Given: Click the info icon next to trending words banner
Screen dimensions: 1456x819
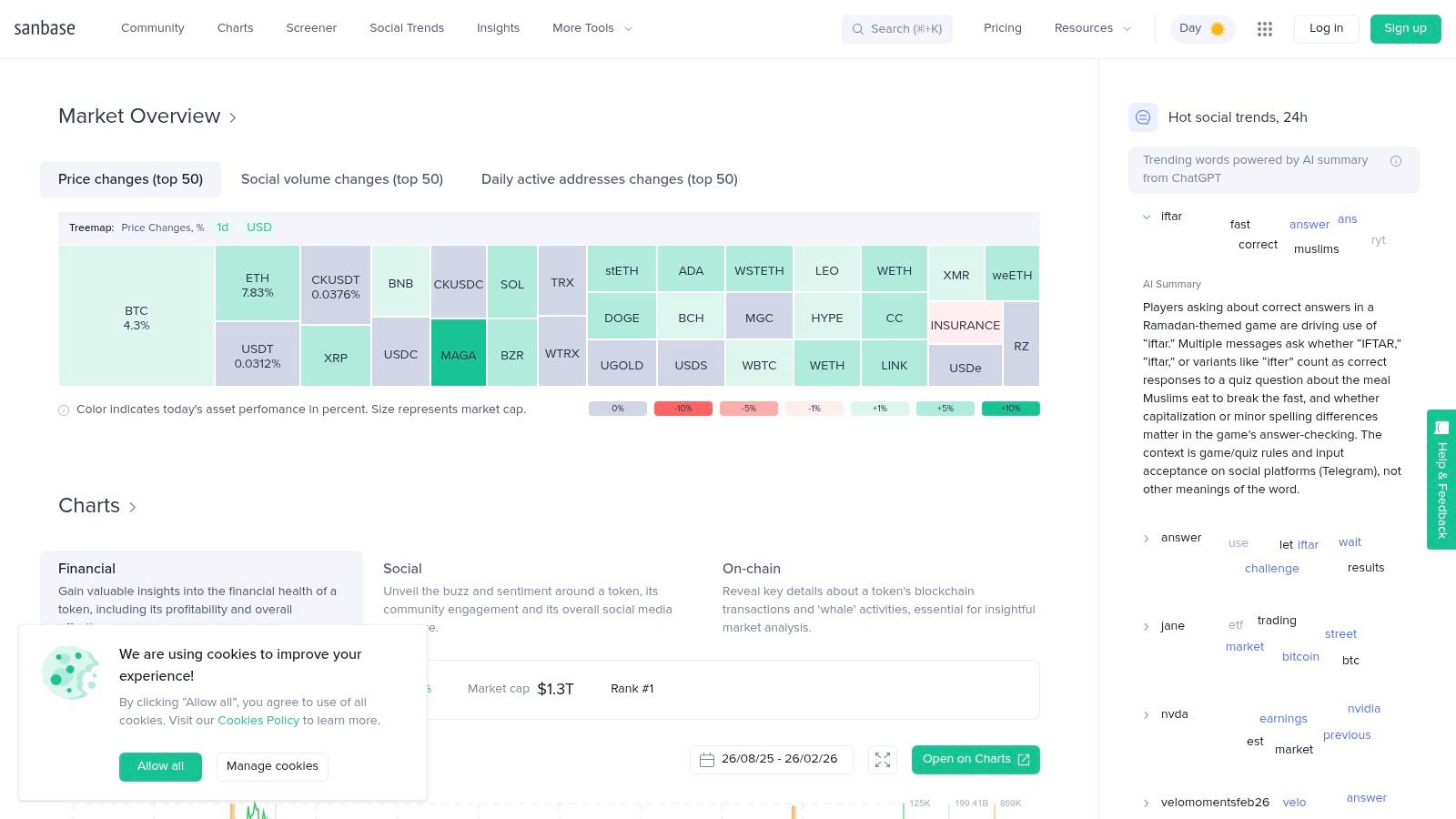Looking at the screenshot, I should 1396,160.
